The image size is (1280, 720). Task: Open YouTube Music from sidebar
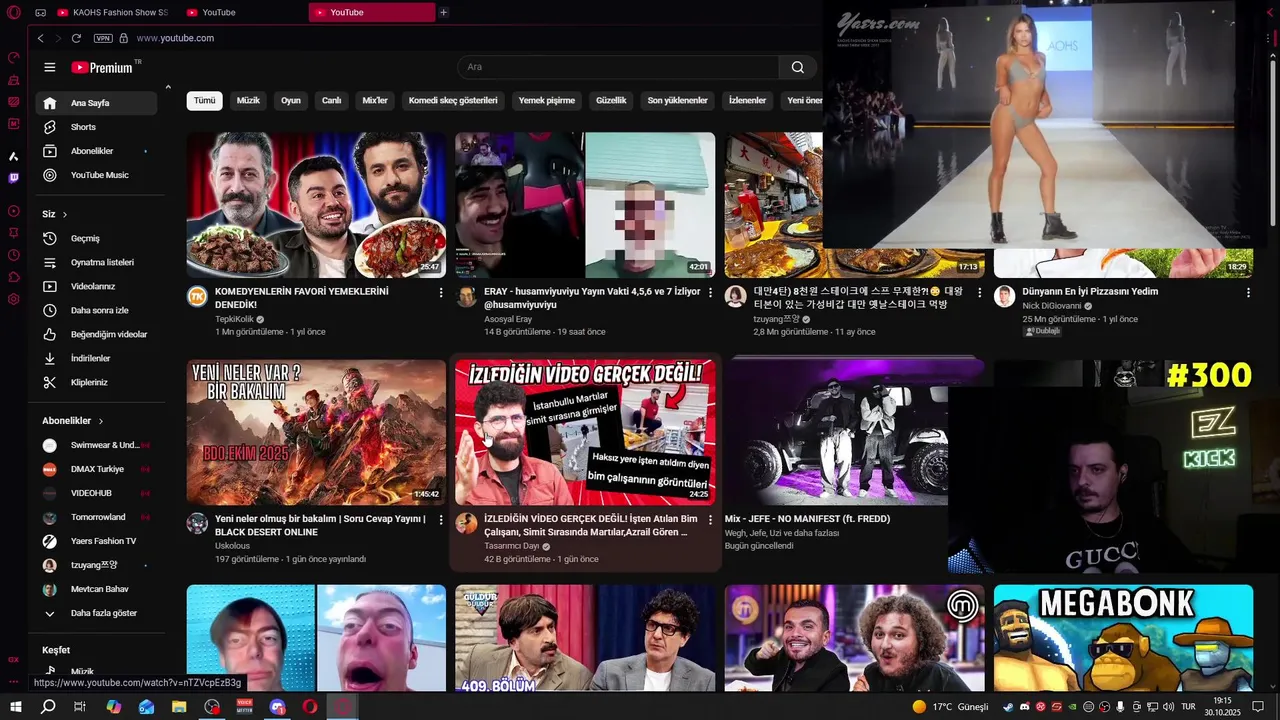(96, 175)
